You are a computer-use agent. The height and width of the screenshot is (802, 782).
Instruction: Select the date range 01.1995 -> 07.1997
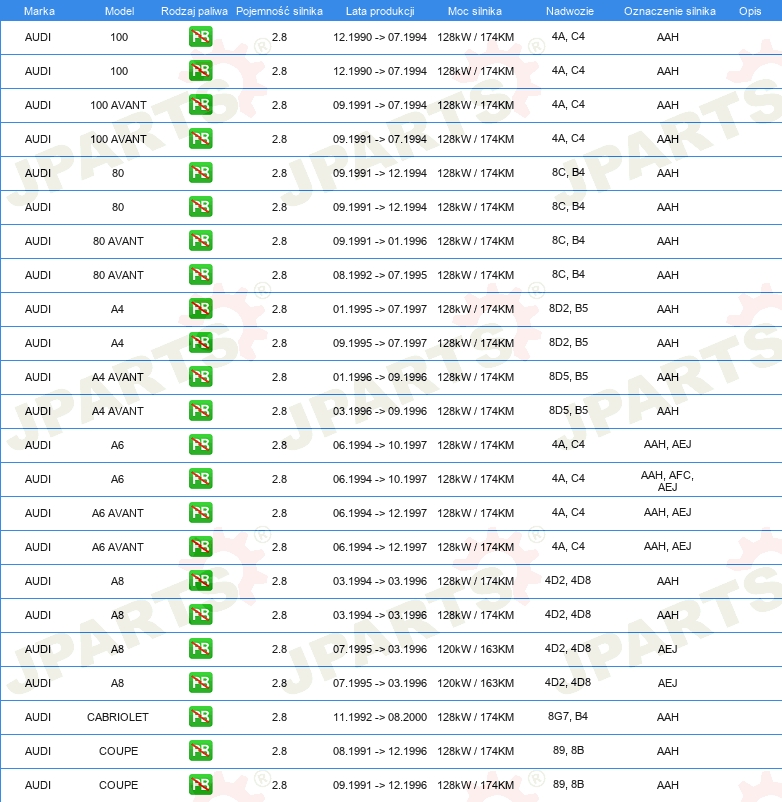[379, 309]
